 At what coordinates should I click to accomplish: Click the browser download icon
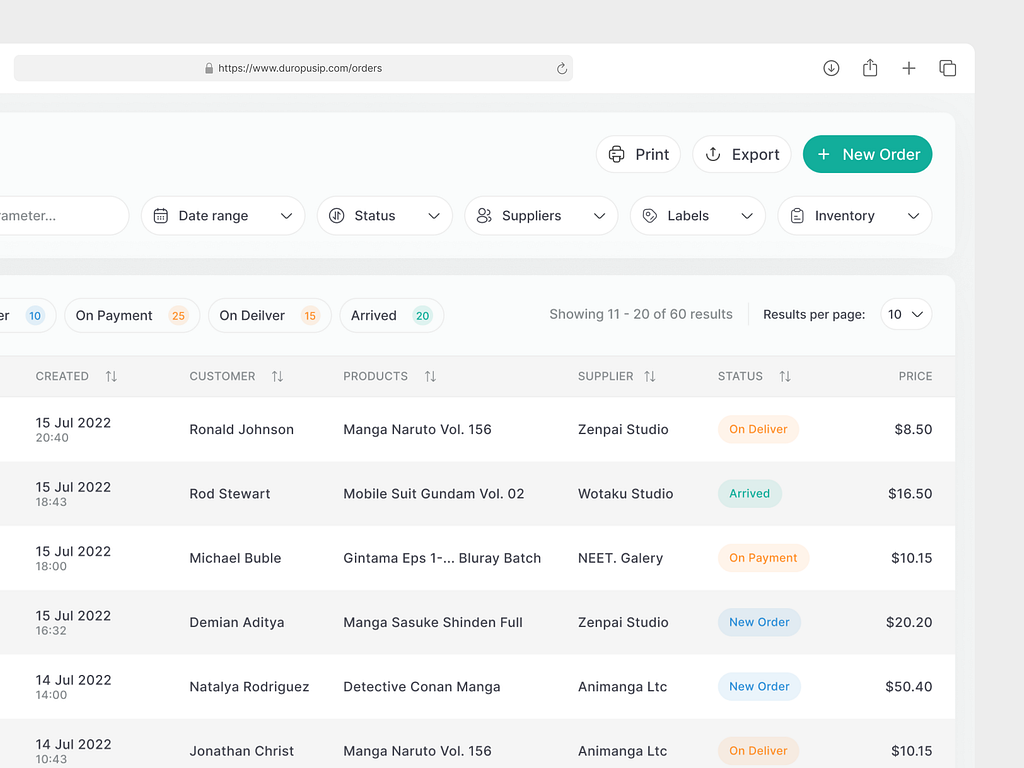click(831, 68)
